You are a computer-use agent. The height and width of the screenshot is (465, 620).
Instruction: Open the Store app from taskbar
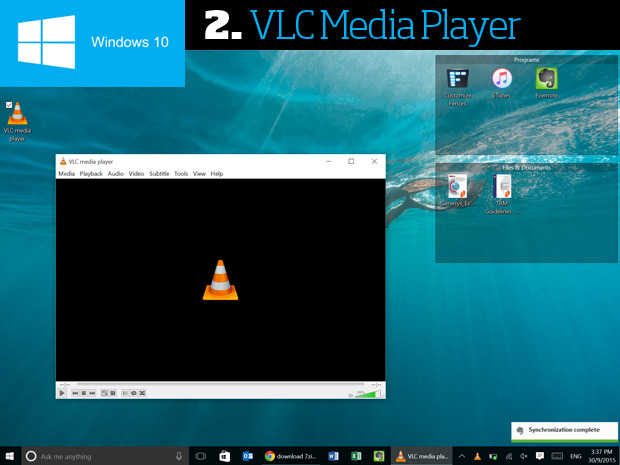coord(225,456)
